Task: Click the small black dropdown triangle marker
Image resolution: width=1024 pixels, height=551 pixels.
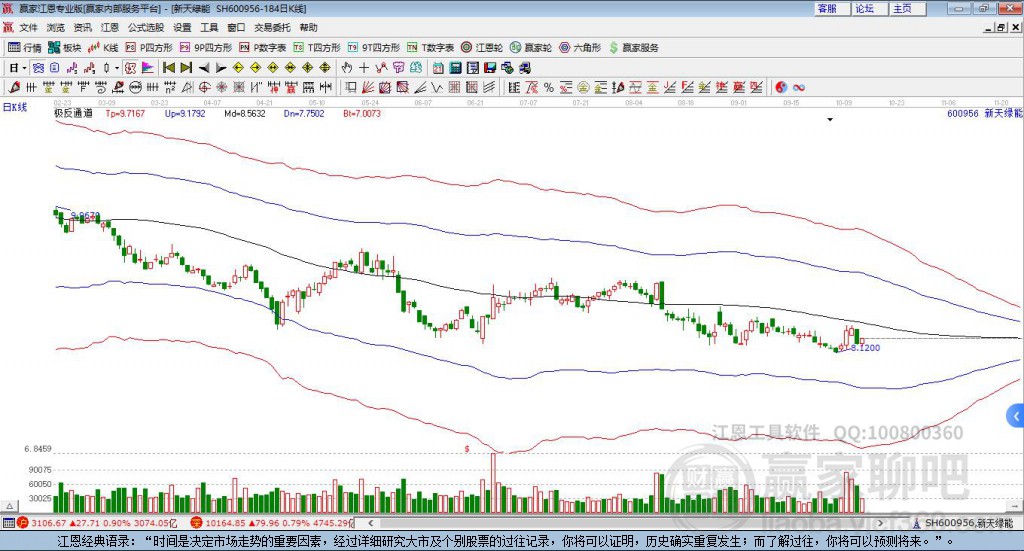Action: click(x=830, y=119)
